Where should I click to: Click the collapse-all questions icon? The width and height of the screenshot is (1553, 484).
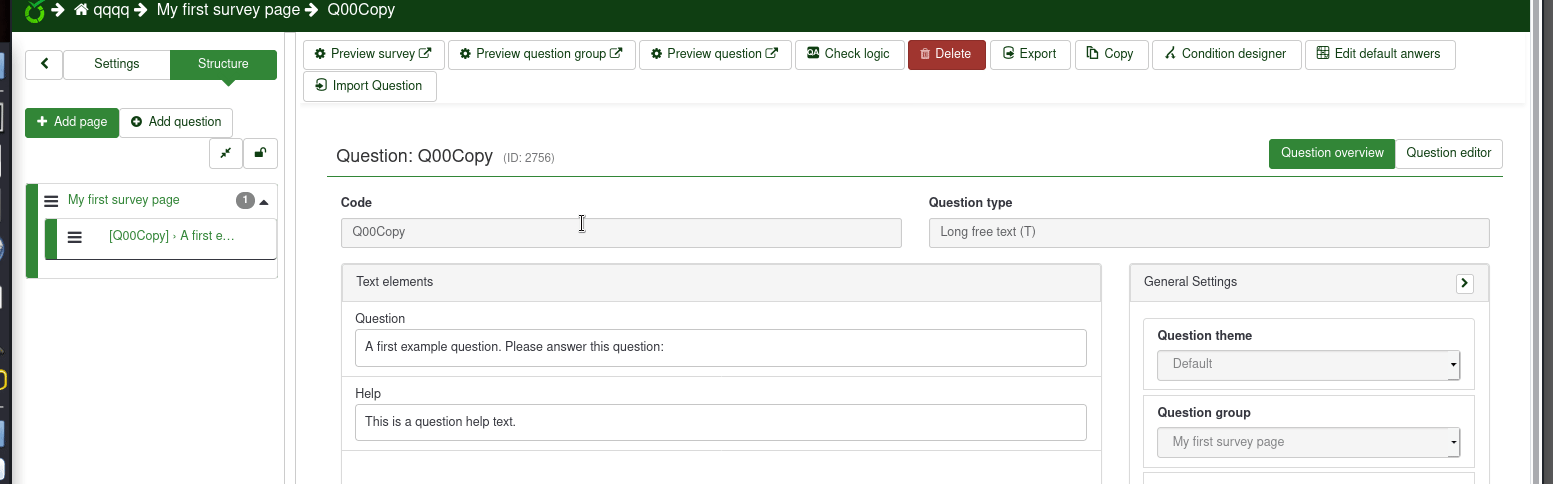click(226, 153)
